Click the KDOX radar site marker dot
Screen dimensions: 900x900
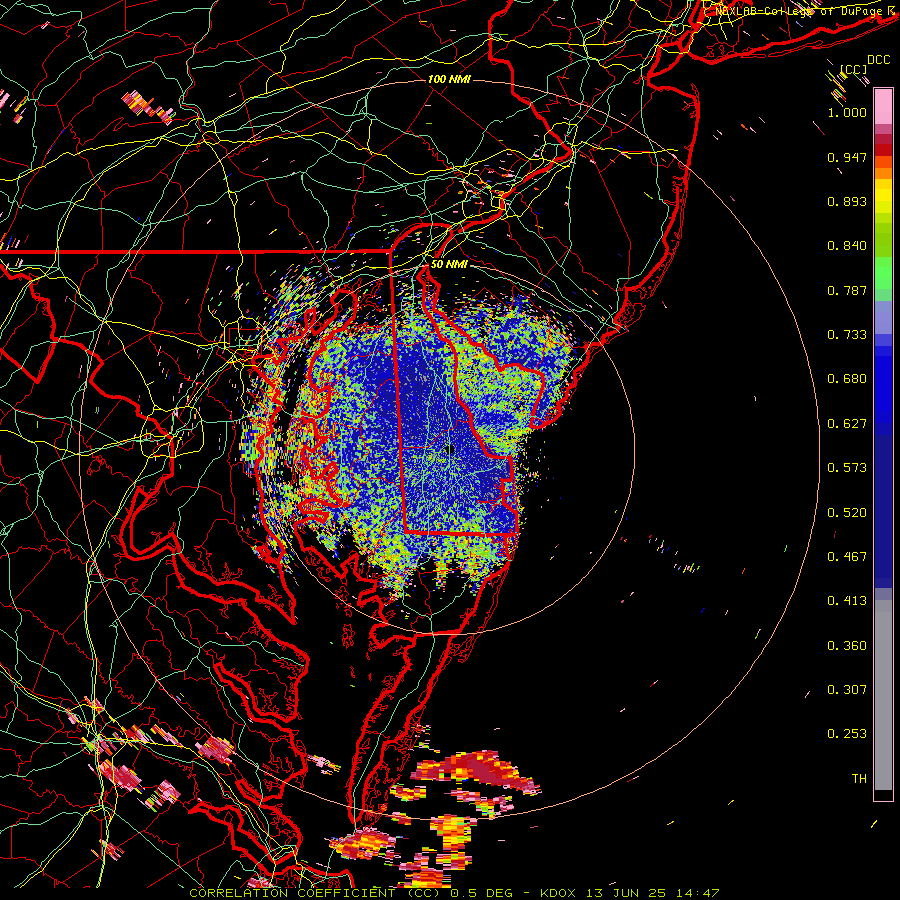[451, 449]
